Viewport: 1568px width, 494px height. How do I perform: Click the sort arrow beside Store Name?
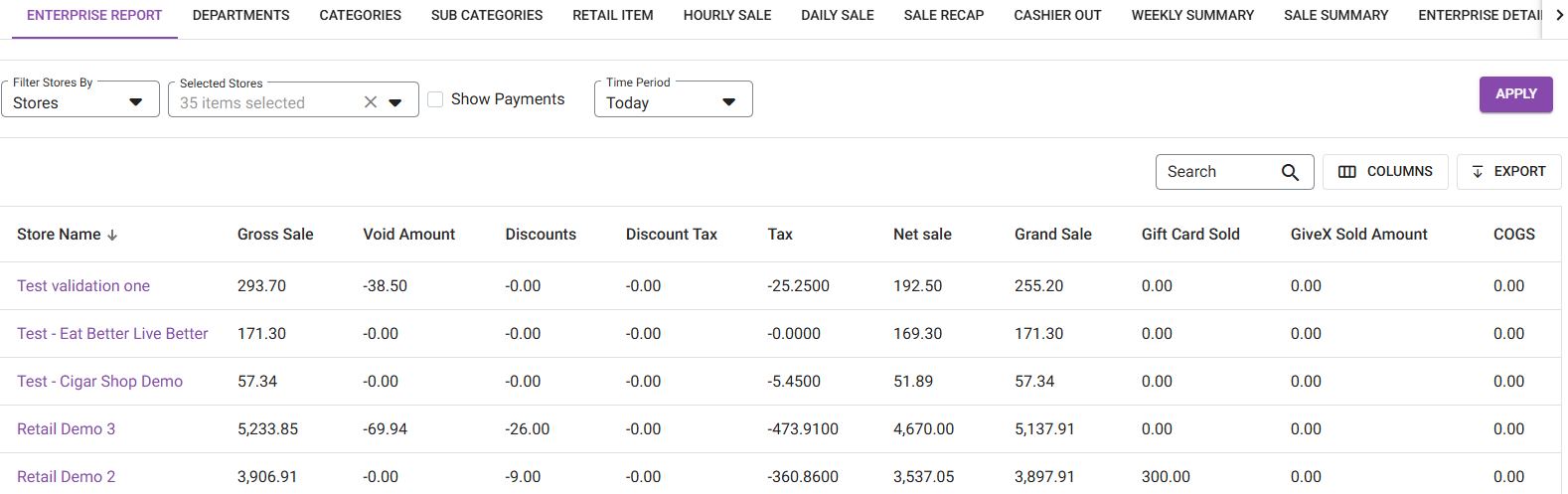pos(112,236)
